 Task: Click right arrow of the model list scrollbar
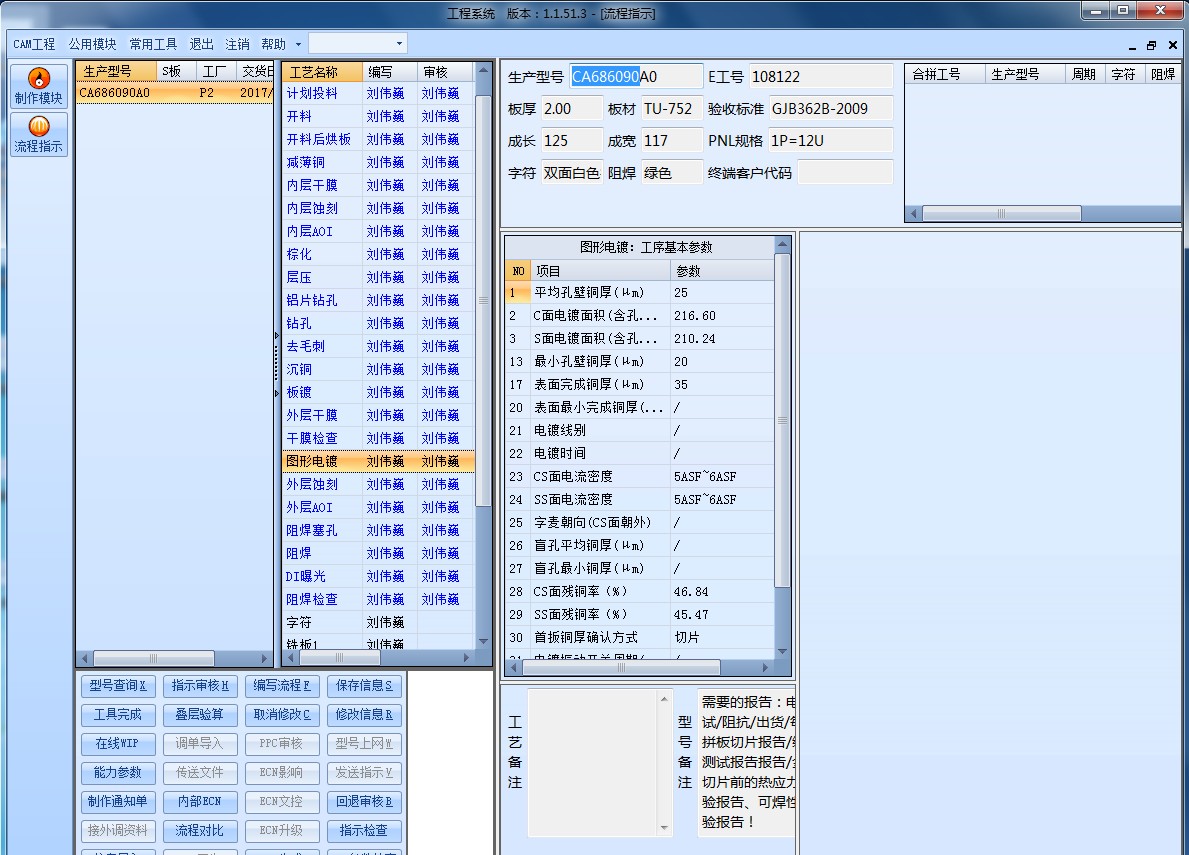coord(265,659)
